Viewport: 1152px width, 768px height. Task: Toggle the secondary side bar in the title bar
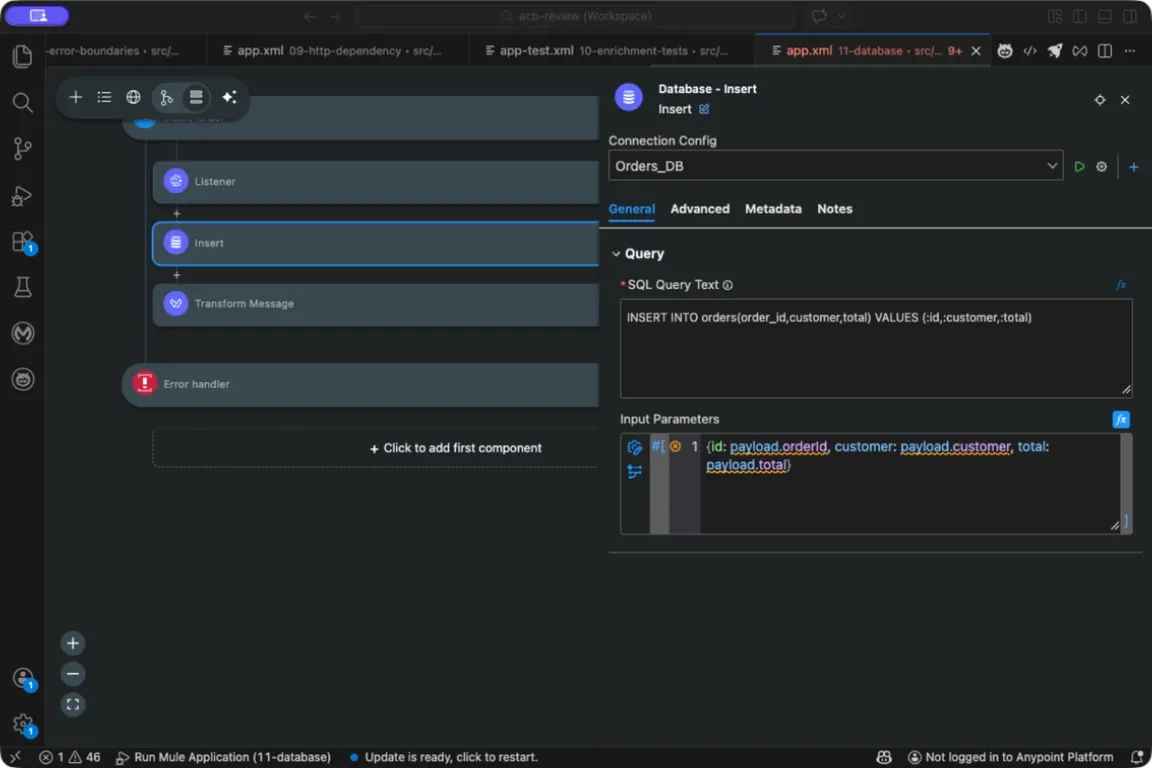coord(1129,16)
